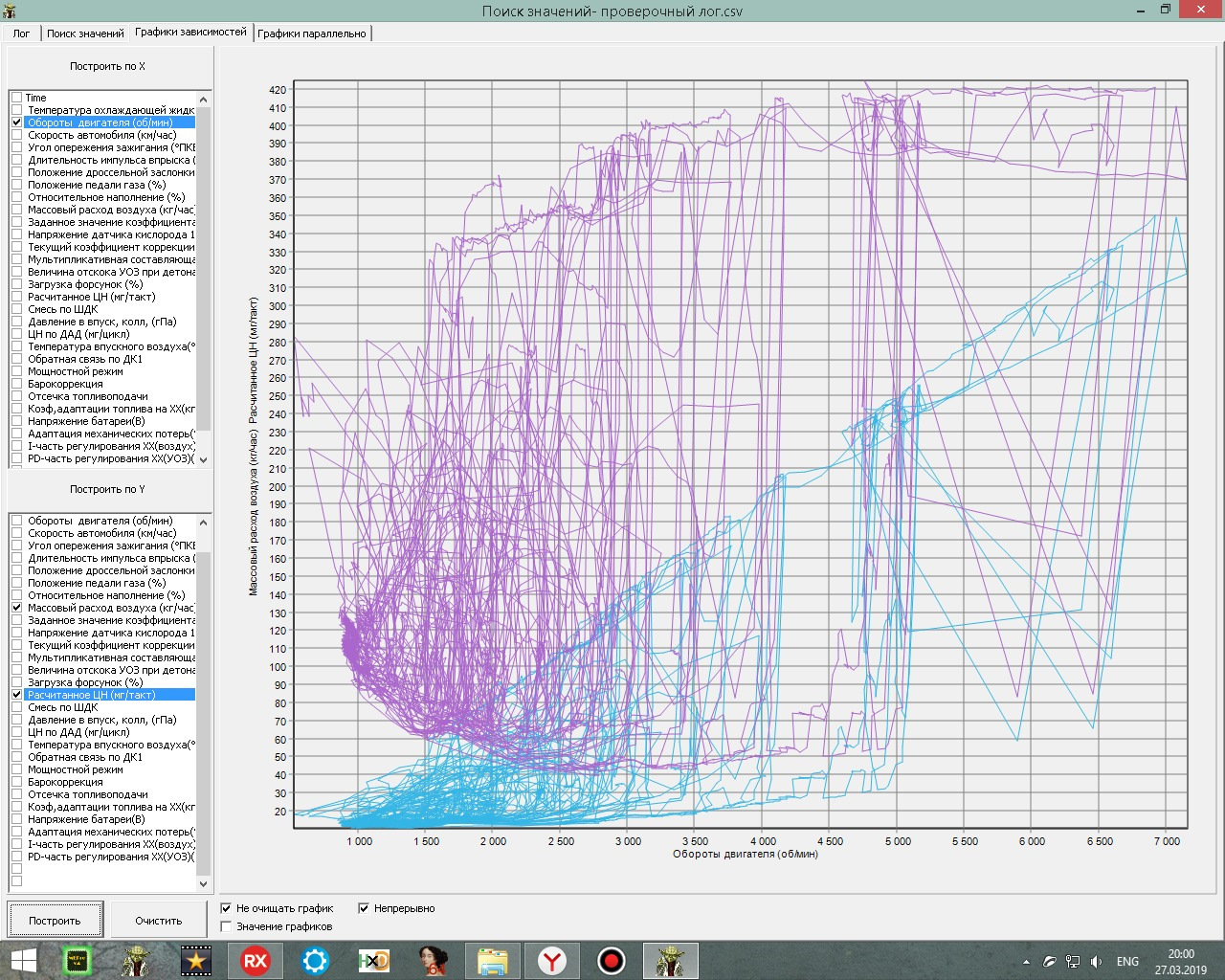Disable the 'Непрерывно' checkbox
The image size is (1225, 980).
pos(364,908)
